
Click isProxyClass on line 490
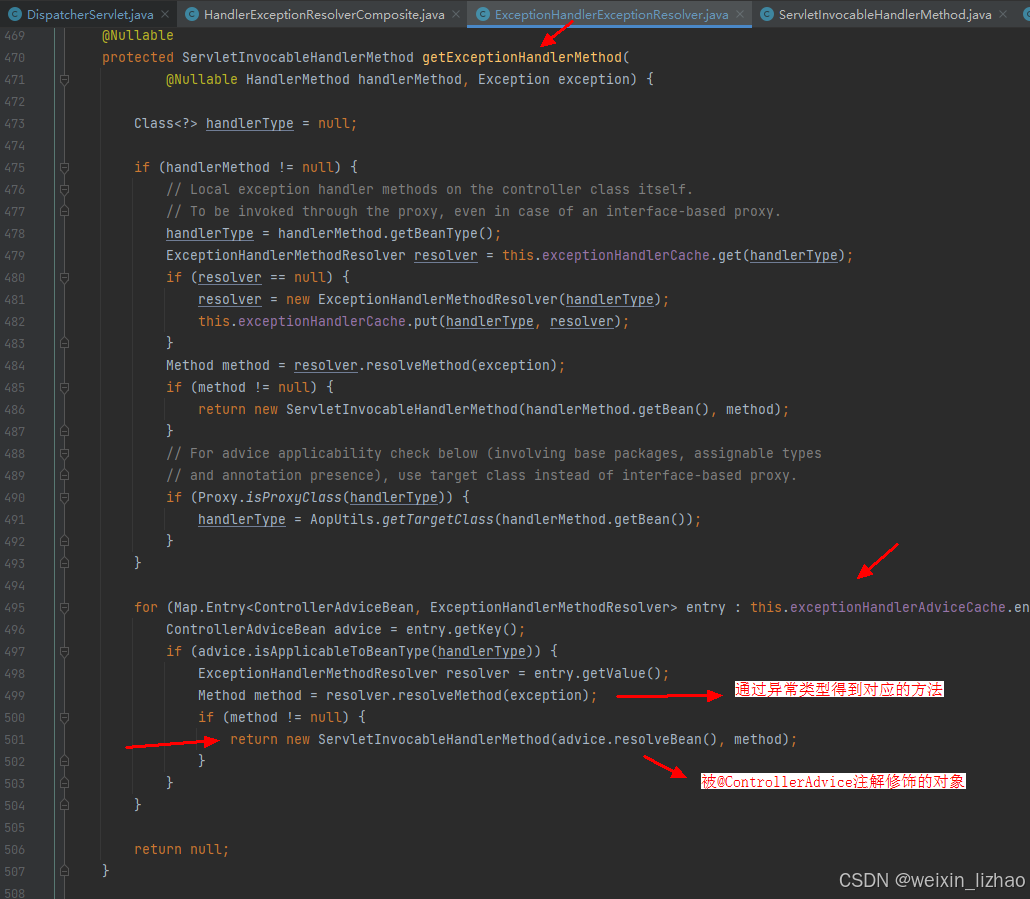[x=294, y=498]
